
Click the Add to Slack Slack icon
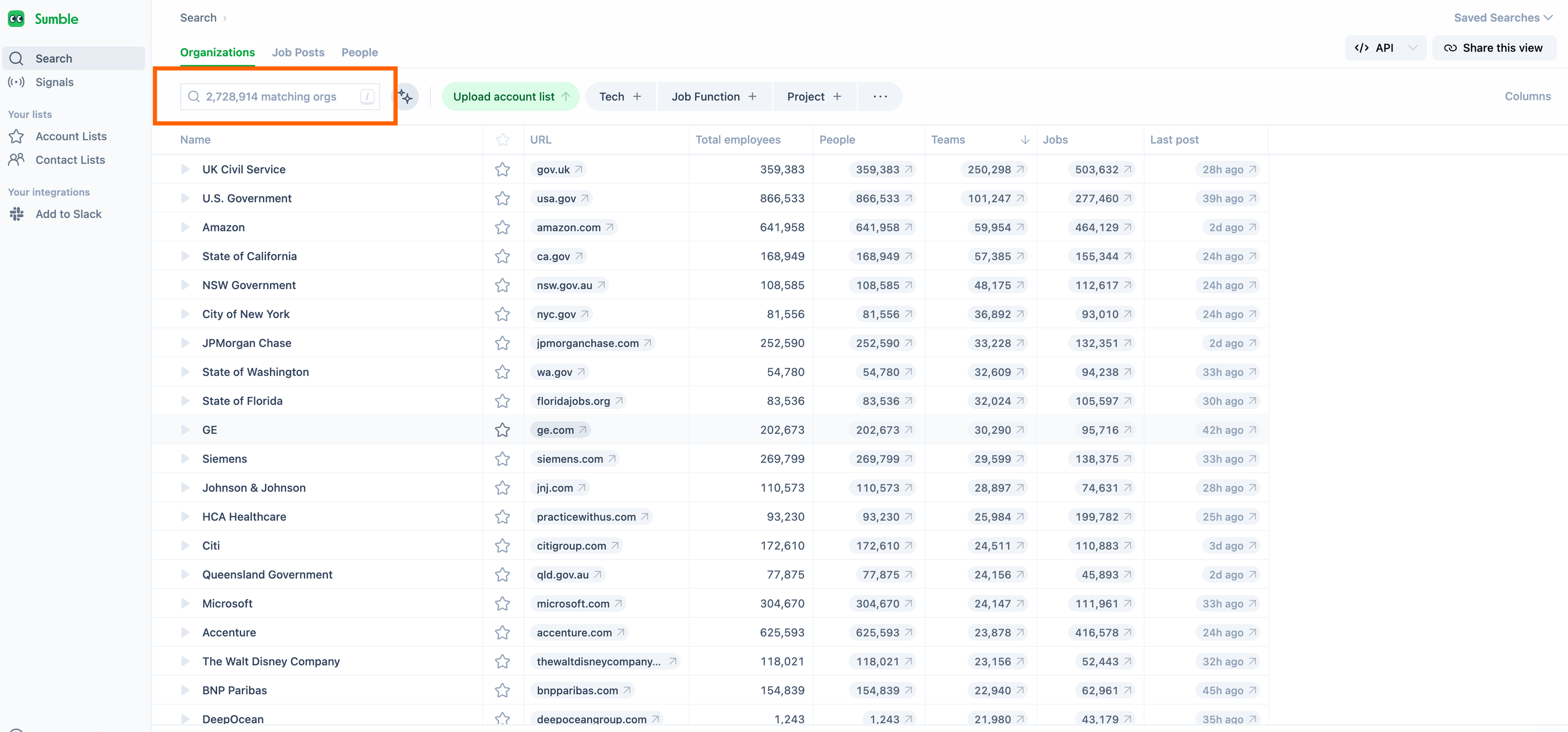click(x=17, y=214)
